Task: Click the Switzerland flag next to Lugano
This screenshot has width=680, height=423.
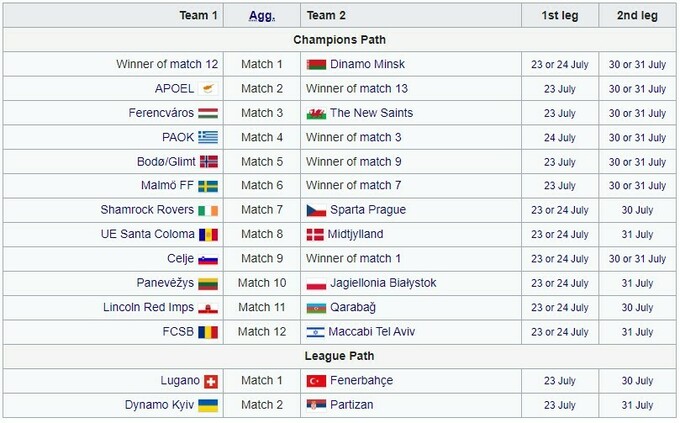Action: pyautogui.click(x=210, y=381)
